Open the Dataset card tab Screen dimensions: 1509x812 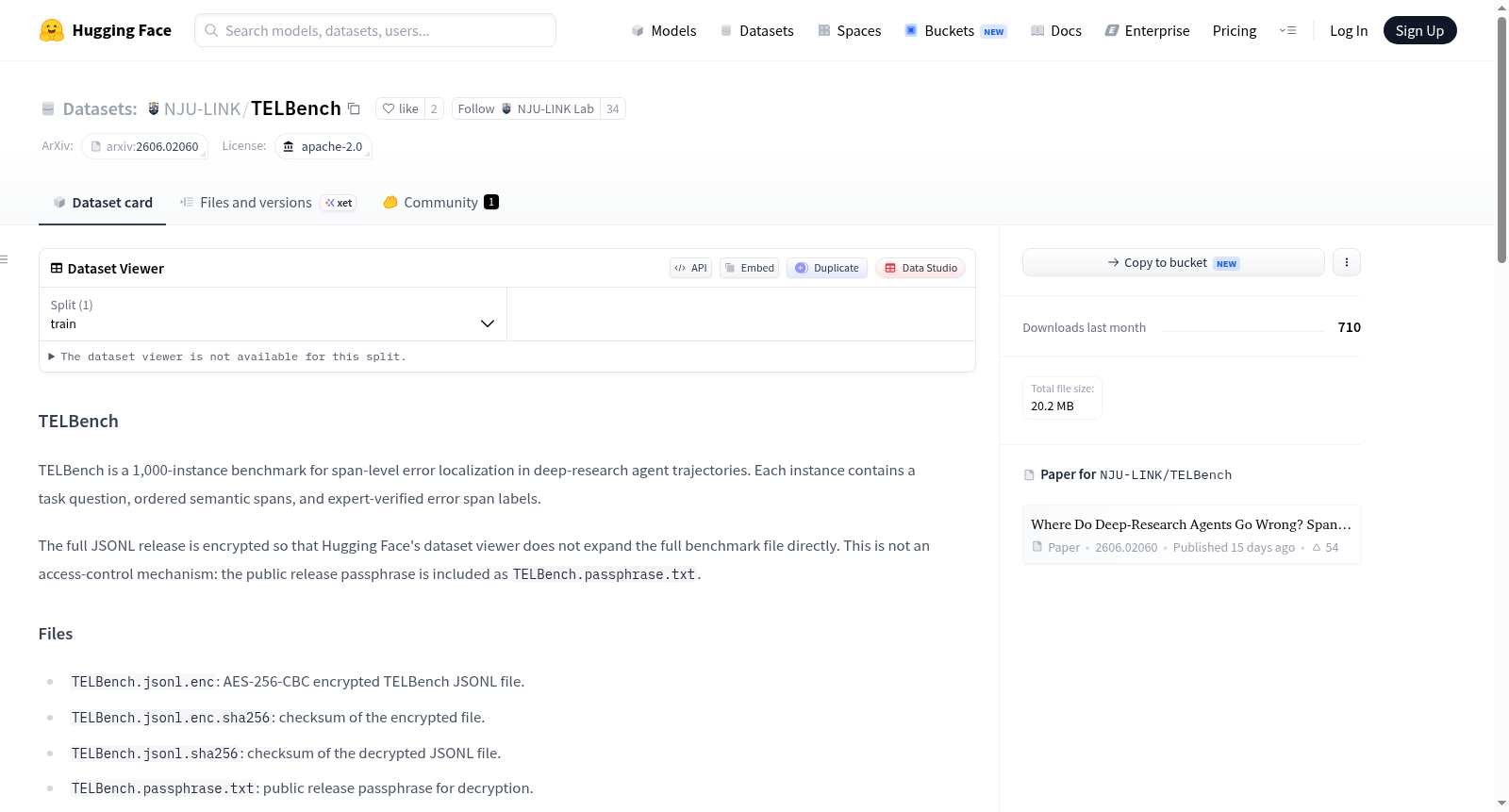(102, 203)
